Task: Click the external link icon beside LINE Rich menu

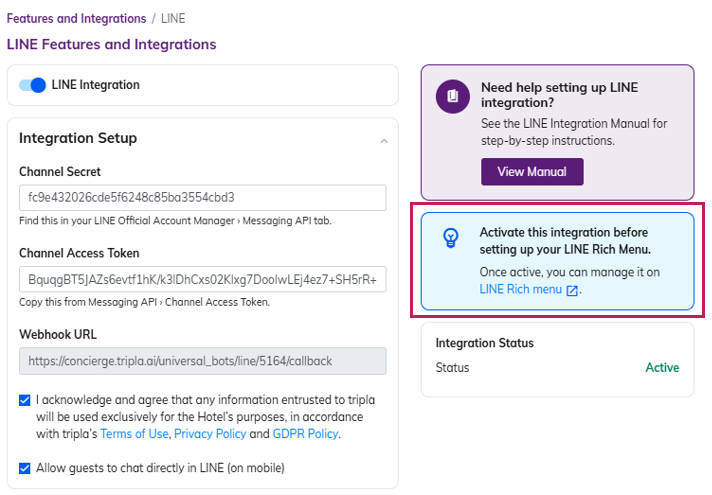Action: pyautogui.click(x=572, y=290)
